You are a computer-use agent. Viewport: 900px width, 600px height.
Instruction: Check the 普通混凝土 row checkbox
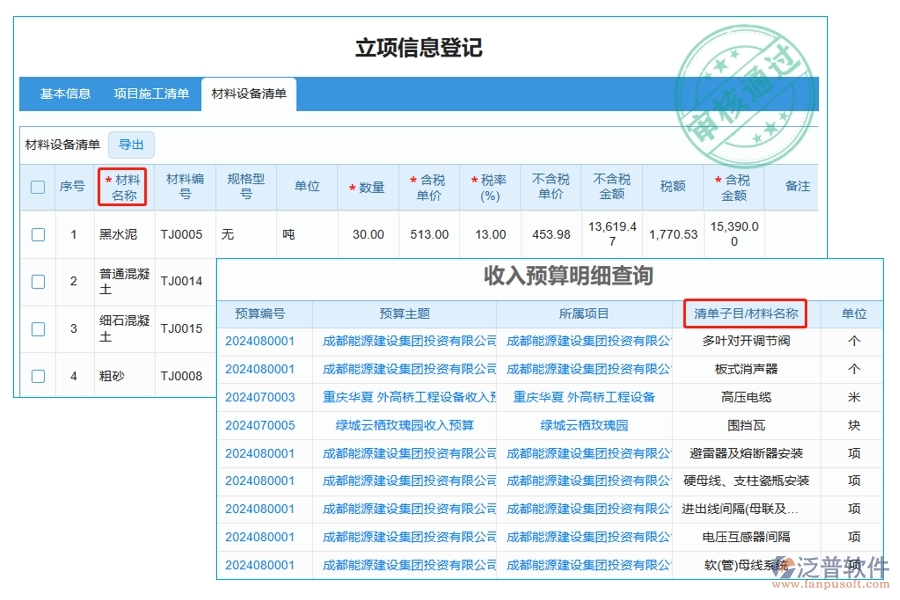(x=37, y=281)
